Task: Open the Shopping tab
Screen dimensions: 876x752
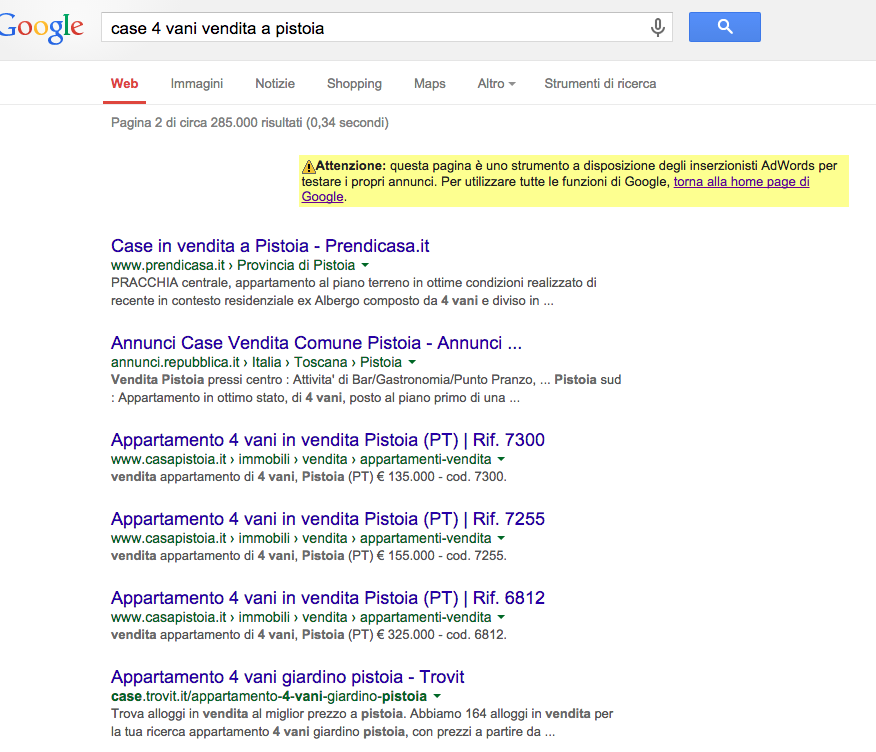Action: coord(354,84)
